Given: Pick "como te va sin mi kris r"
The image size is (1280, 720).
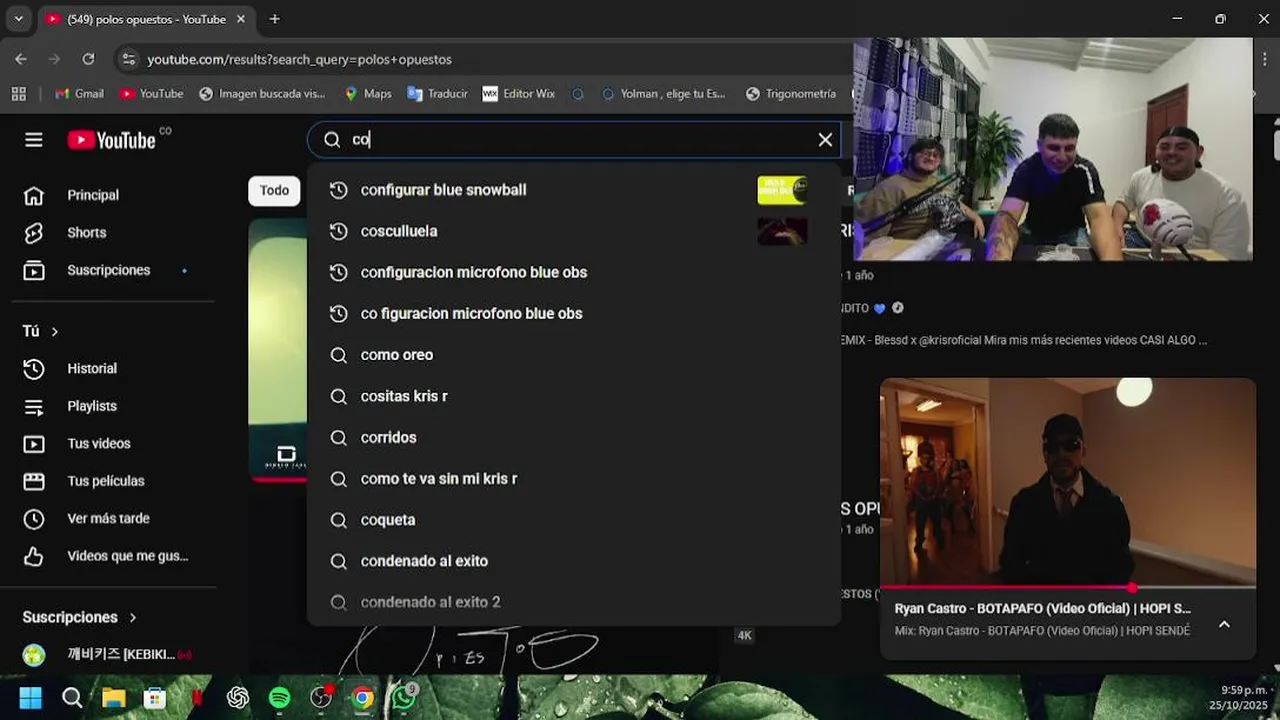Looking at the screenshot, I should (x=574, y=478).
